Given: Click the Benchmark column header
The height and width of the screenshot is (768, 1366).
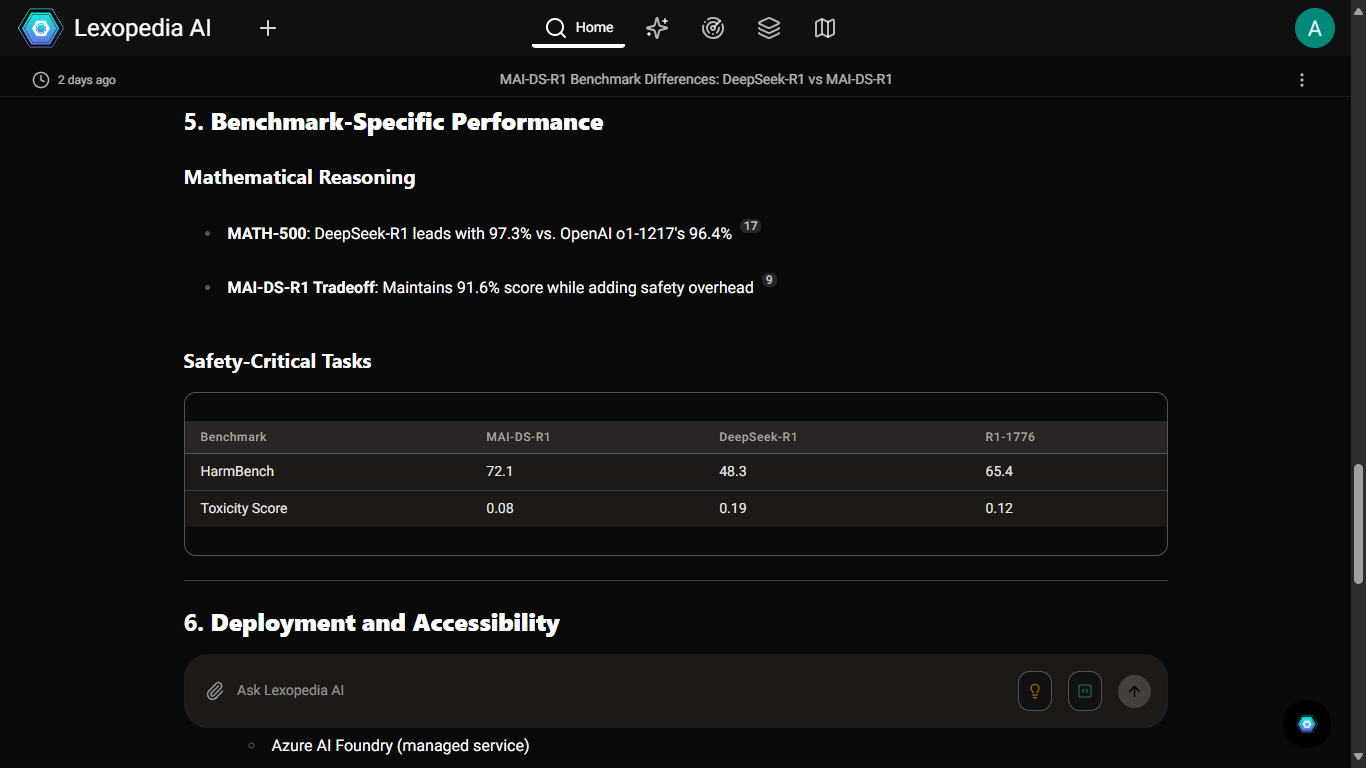Looking at the screenshot, I should pyautogui.click(x=234, y=437).
